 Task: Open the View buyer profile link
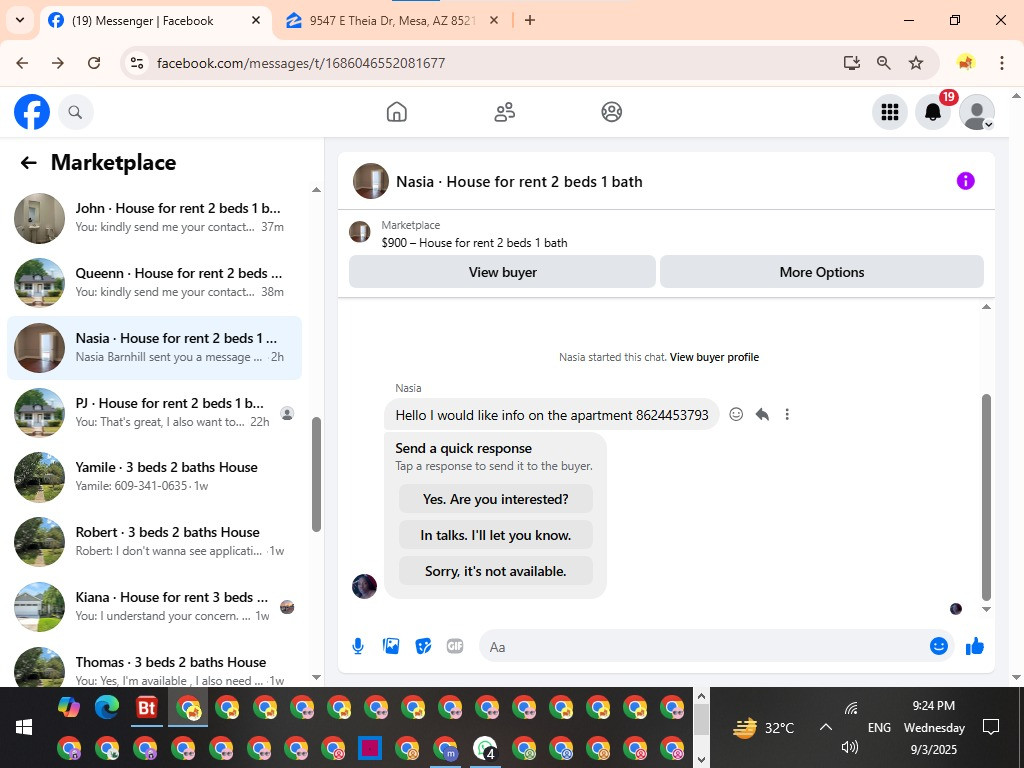[x=714, y=357]
